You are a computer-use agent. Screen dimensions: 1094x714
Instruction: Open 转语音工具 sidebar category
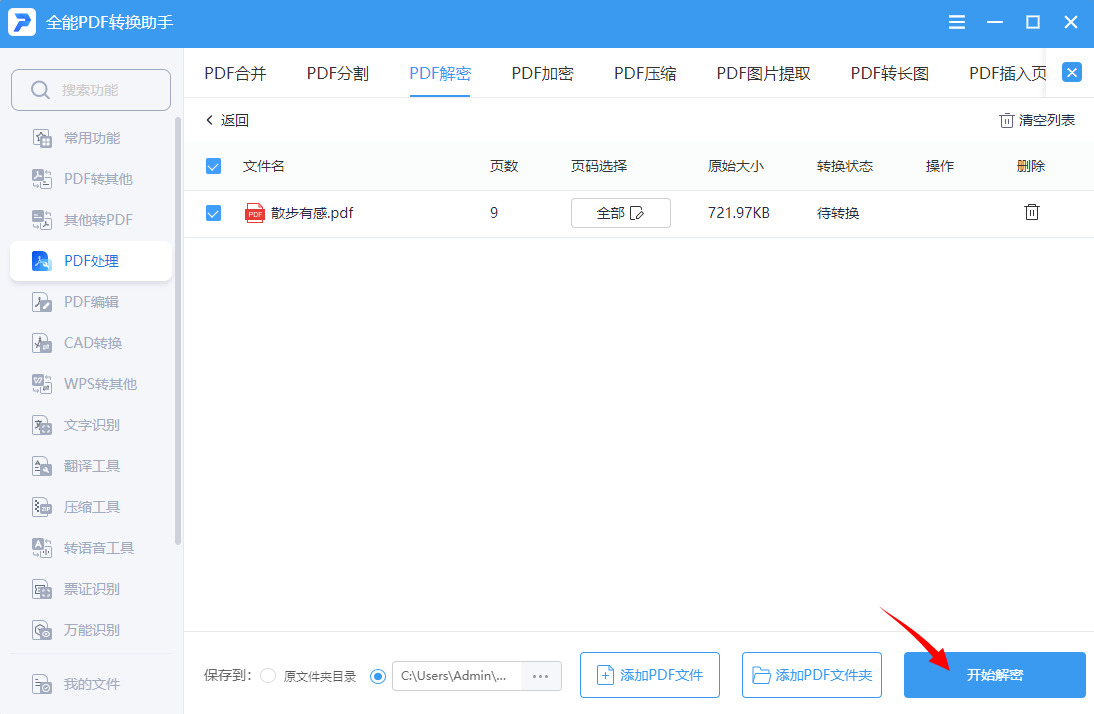[91, 548]
